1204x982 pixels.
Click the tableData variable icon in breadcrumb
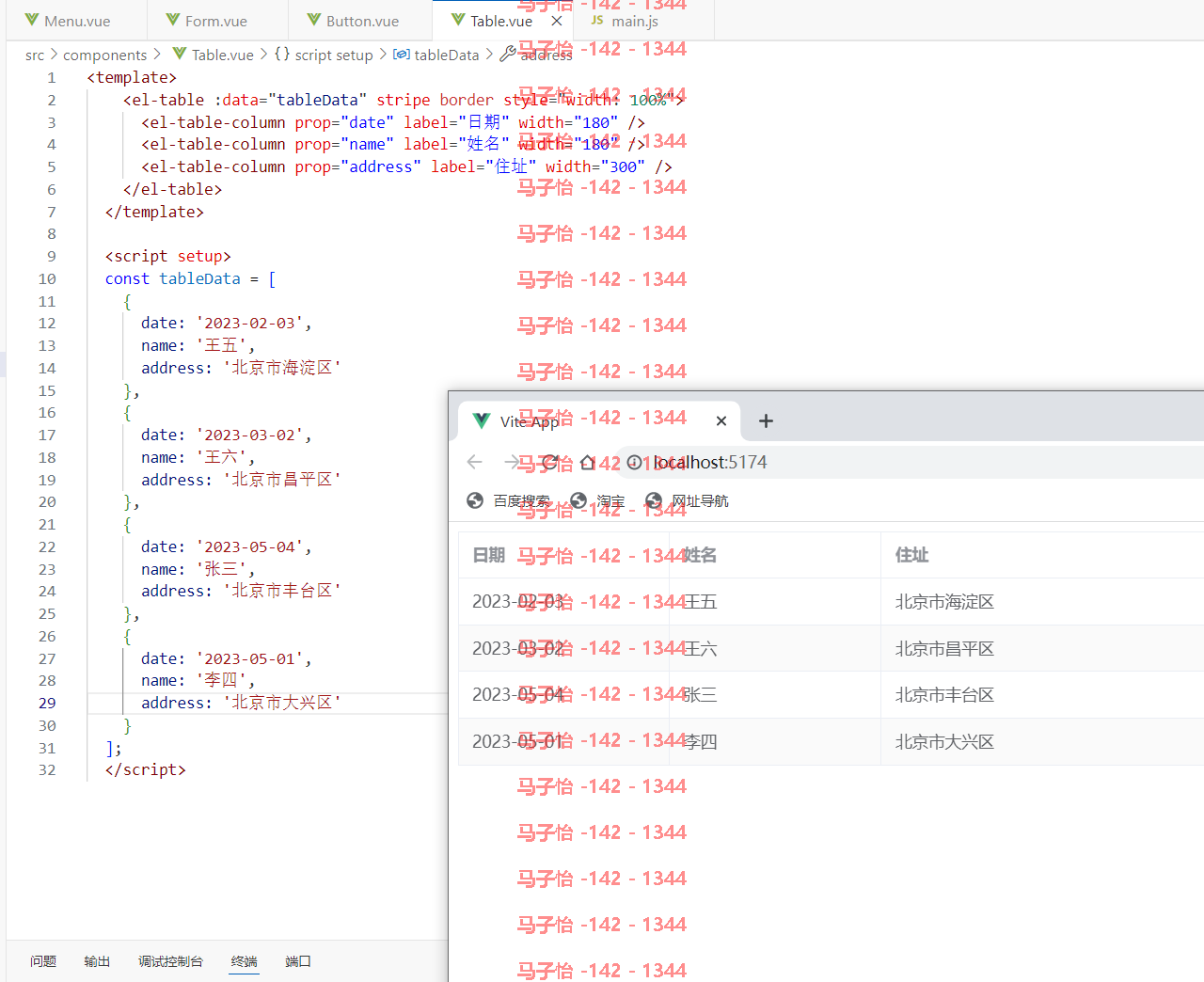(402, 55)
